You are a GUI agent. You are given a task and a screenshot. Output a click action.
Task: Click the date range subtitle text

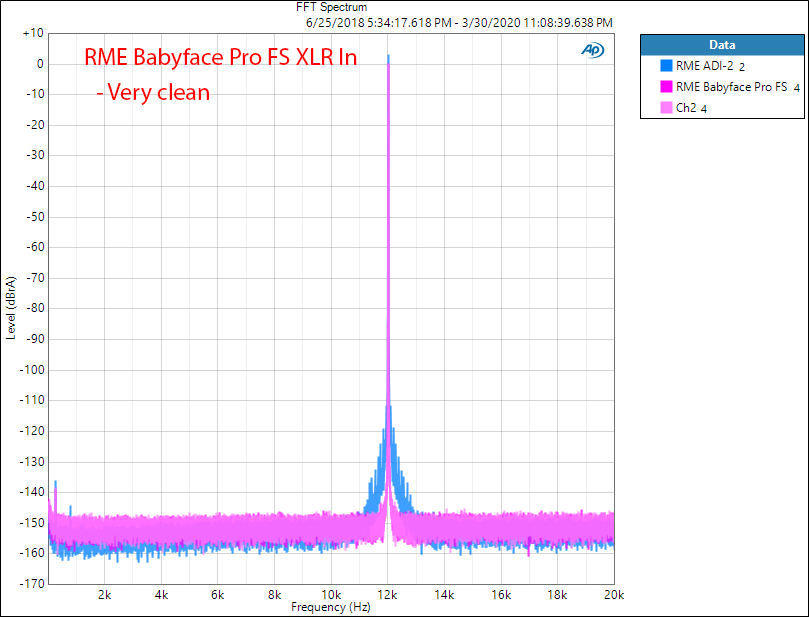click(459, 23)
